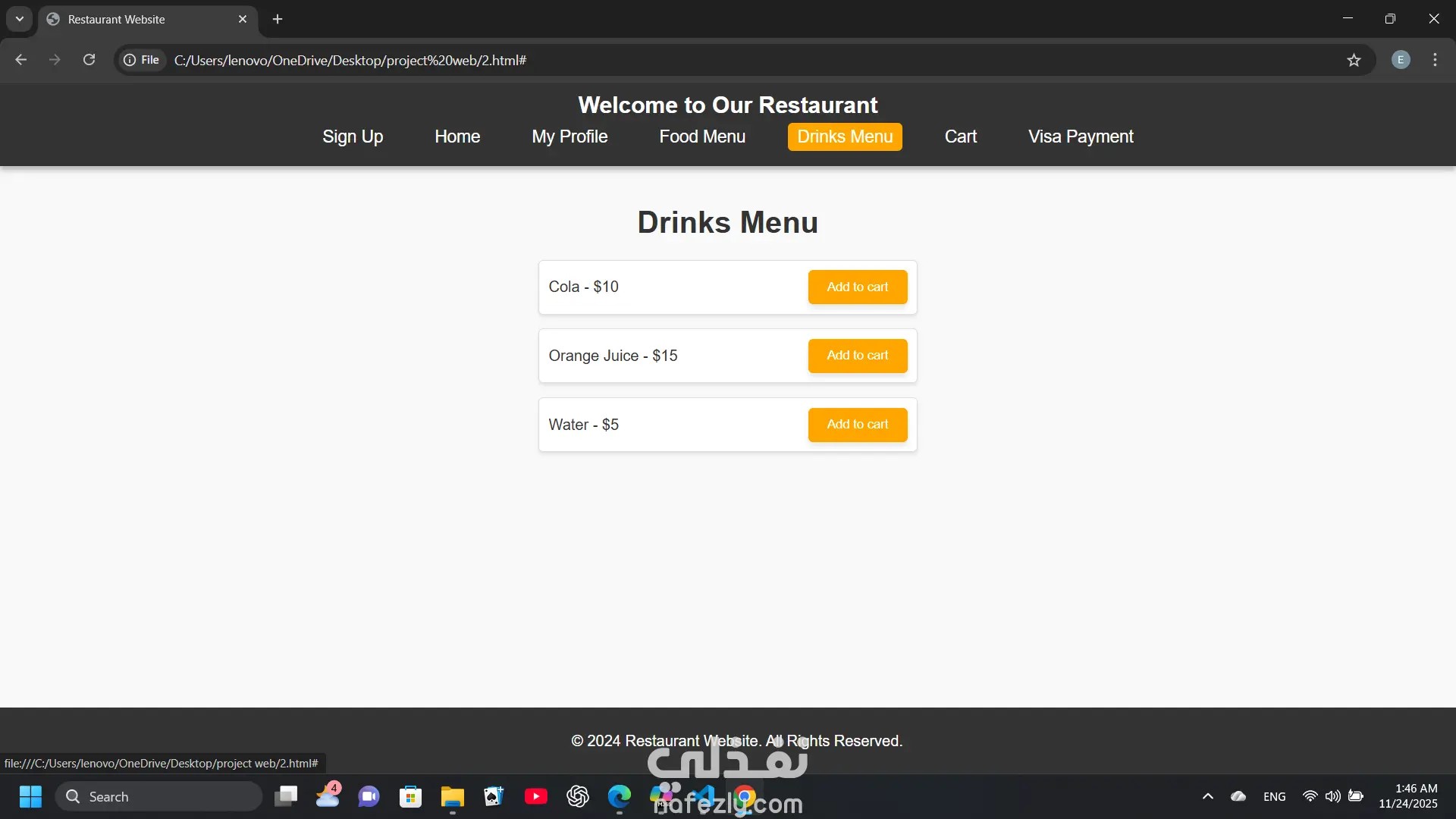
Task: Open new browser tab
Action: [x=278, y=19]
